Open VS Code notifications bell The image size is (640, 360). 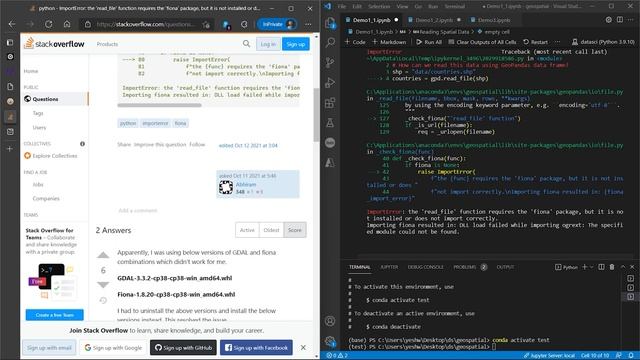click(x=631, y=356)
